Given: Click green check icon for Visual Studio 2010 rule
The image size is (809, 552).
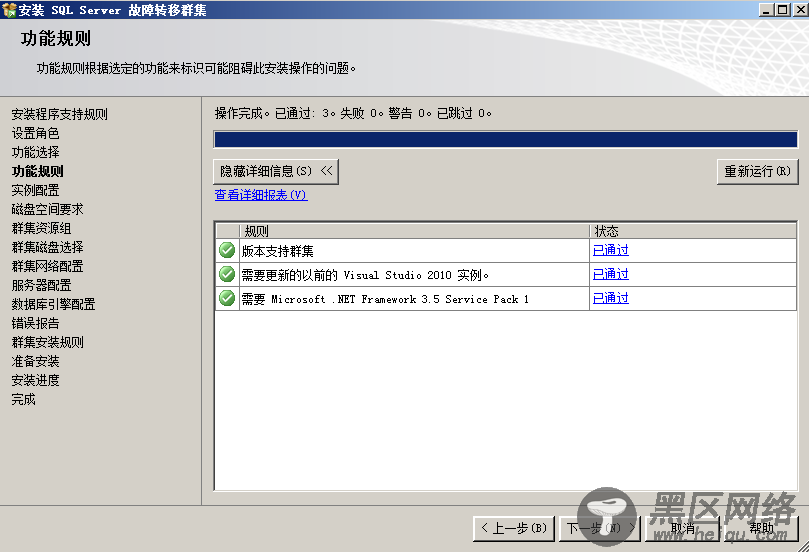Looking at the screenshot, I should click(227, 274).
